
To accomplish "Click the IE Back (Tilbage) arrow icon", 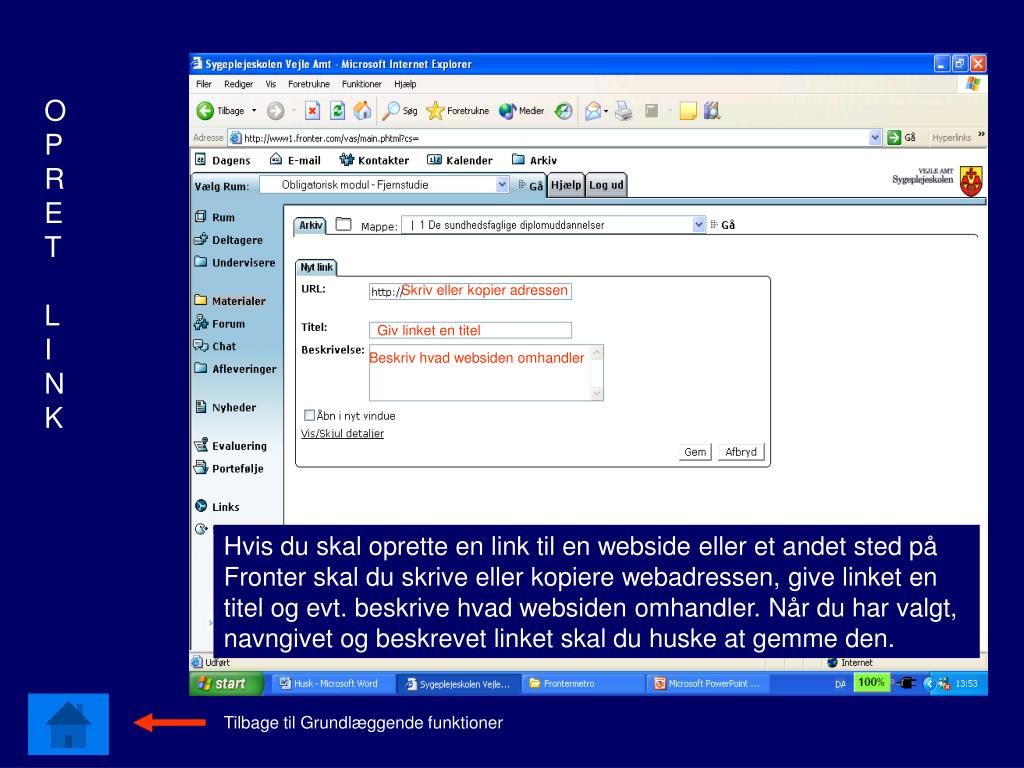I will (205, 111).
